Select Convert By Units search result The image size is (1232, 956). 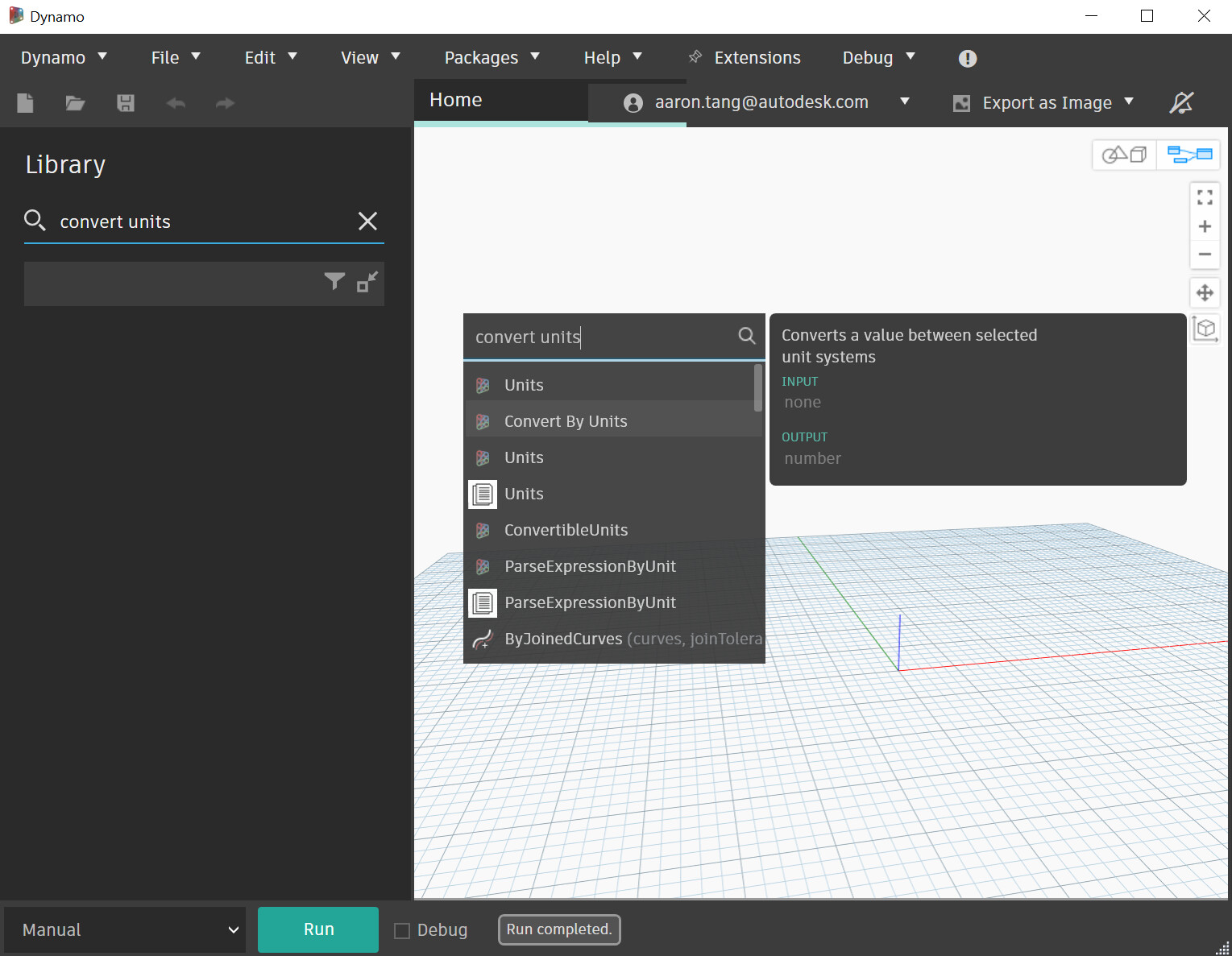pos(566,421)
